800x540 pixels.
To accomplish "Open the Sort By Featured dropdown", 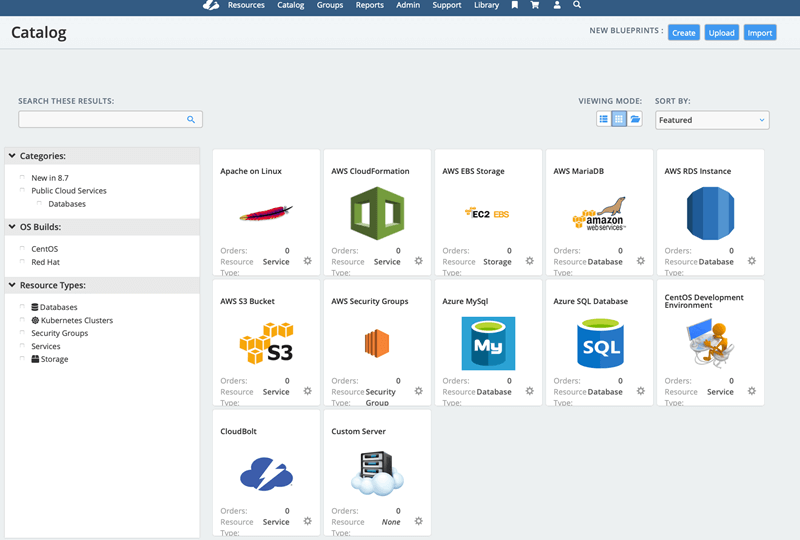I will (x=712, y=120).
